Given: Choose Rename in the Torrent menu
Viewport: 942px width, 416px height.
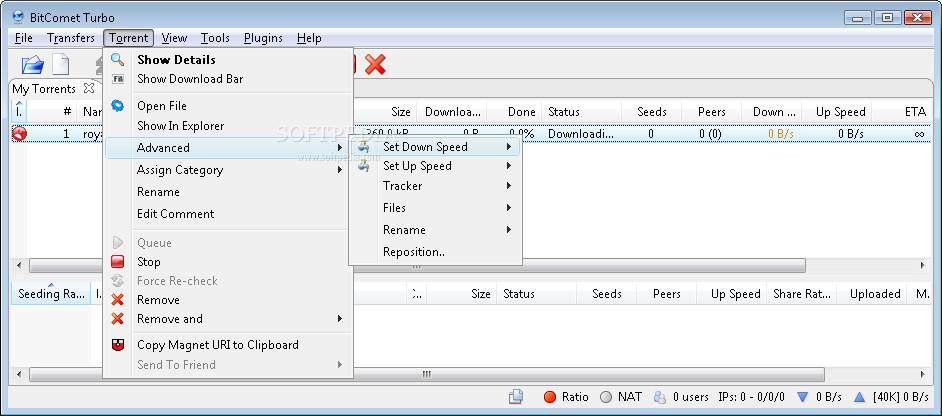Looking at the screenshot, I should pyautogui.click(x=228, y=192).
